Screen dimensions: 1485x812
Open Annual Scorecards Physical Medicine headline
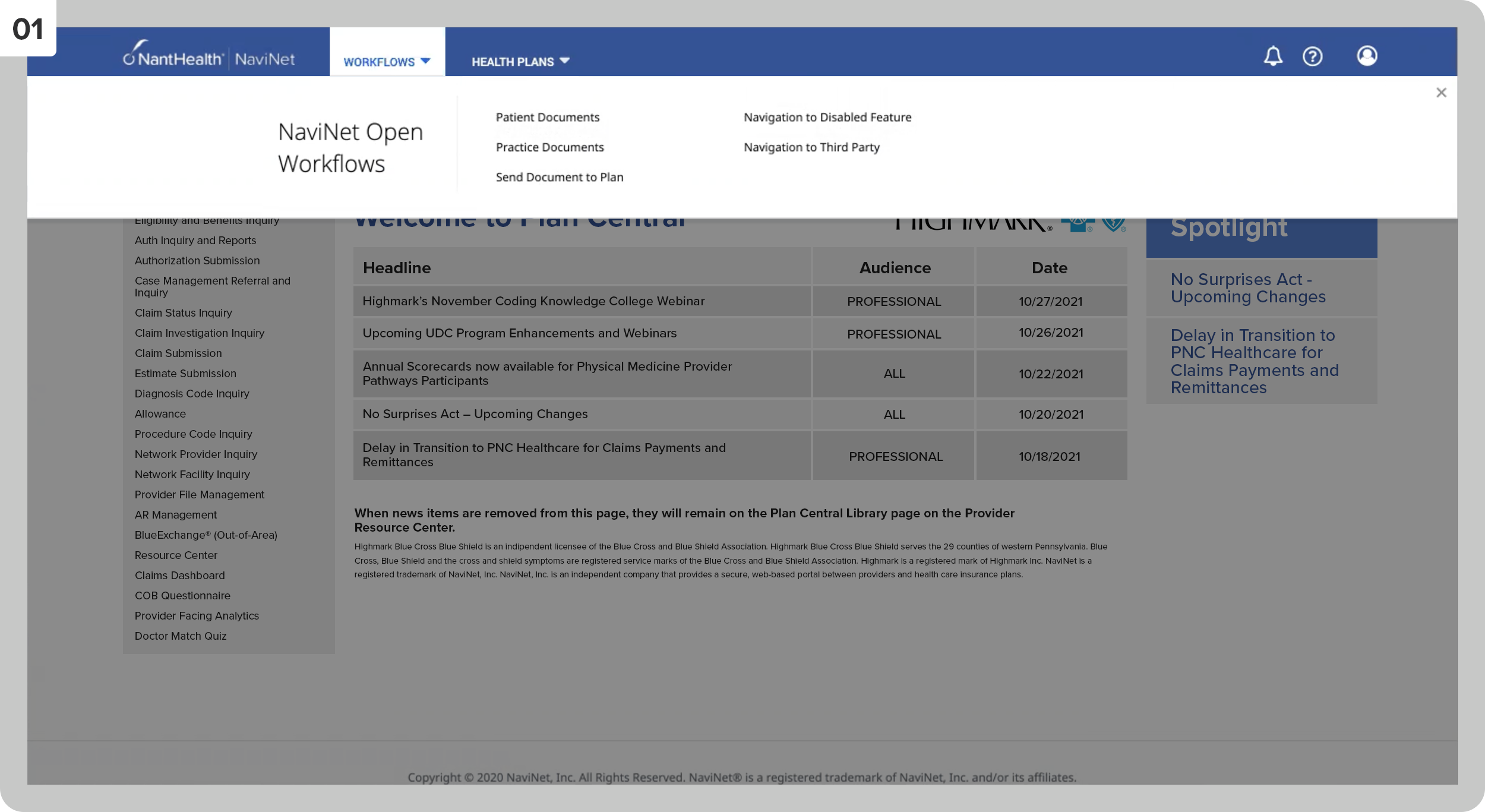tap(547, 374)
